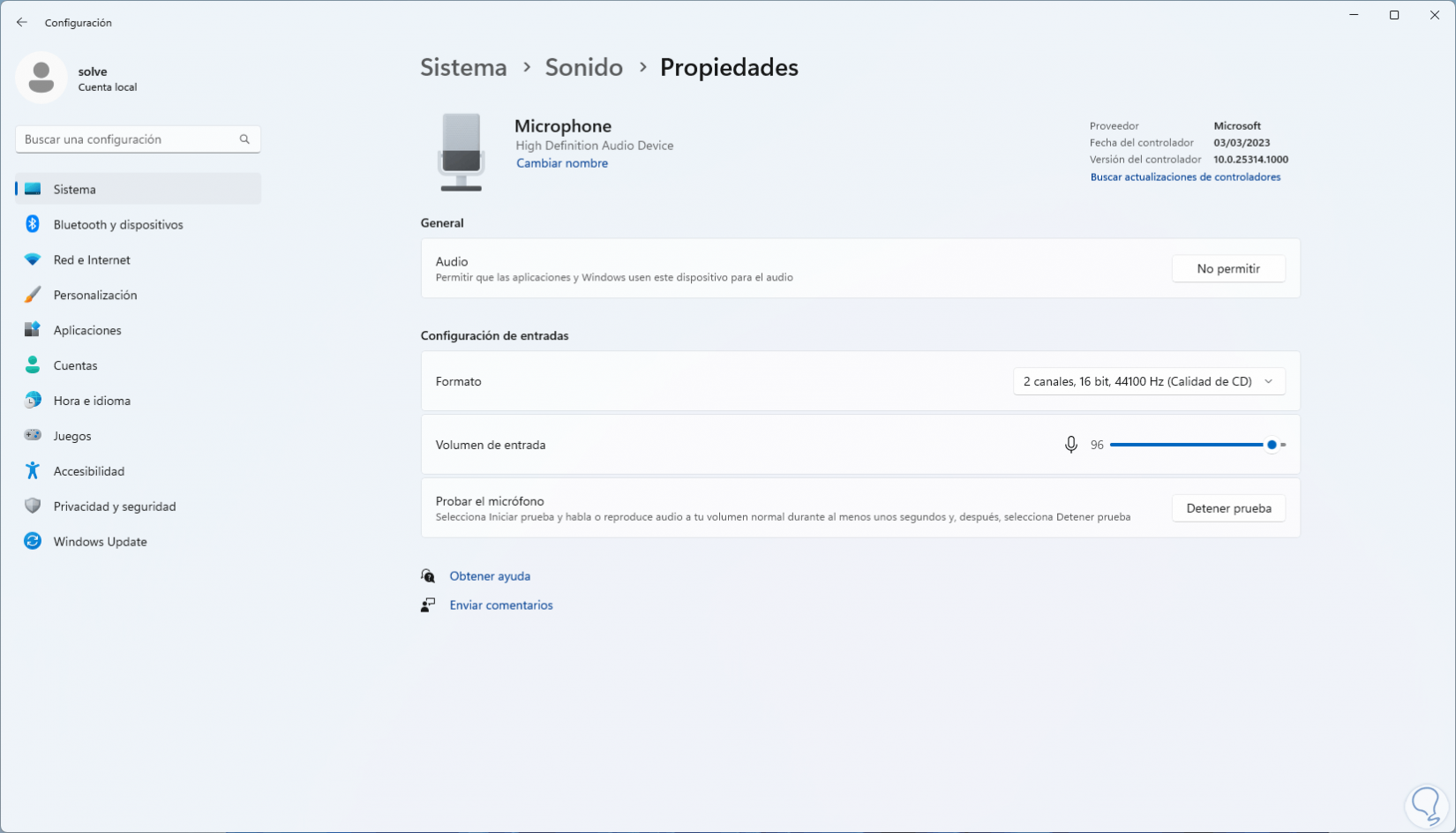Go to Cuentas settings section
This screenshot has width=1456, height=833.
(x=75, y=365)
